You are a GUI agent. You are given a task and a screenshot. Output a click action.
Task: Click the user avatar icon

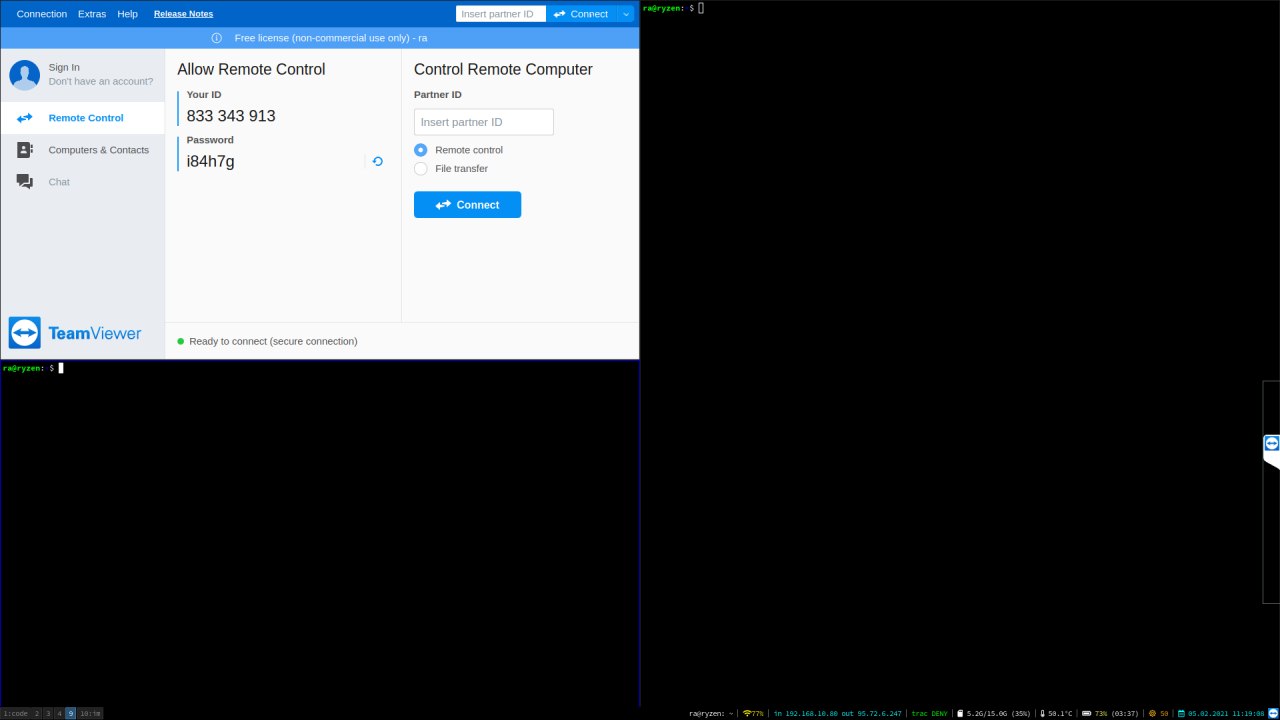coord(24,75)
